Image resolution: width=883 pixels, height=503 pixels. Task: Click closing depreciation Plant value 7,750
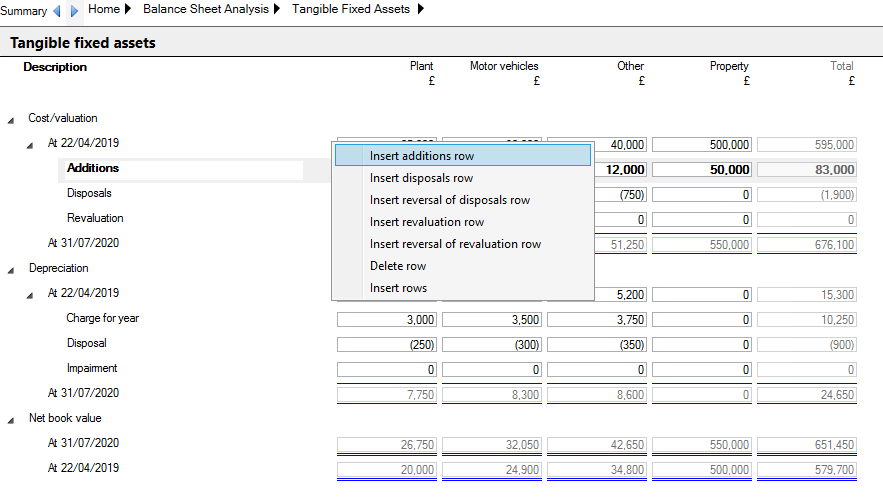(386, 395)
